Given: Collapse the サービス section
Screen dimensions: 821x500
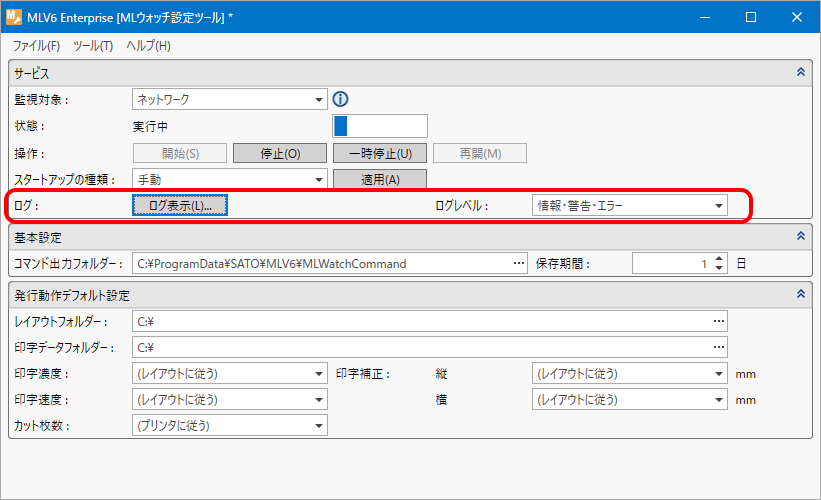Looking at the screenshot, I should [x=801, y=72].
